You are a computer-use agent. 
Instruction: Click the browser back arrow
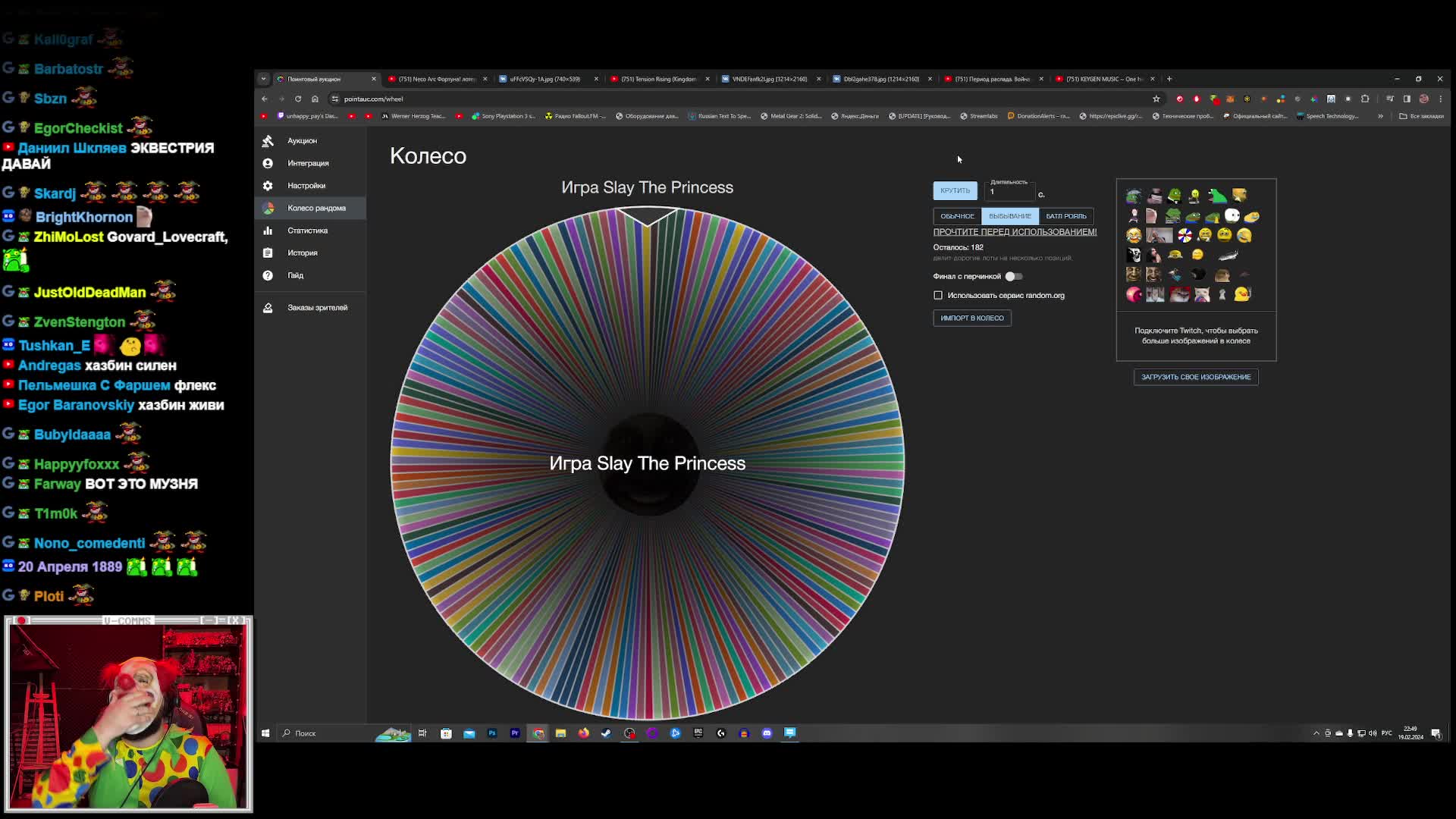(265, 99)
